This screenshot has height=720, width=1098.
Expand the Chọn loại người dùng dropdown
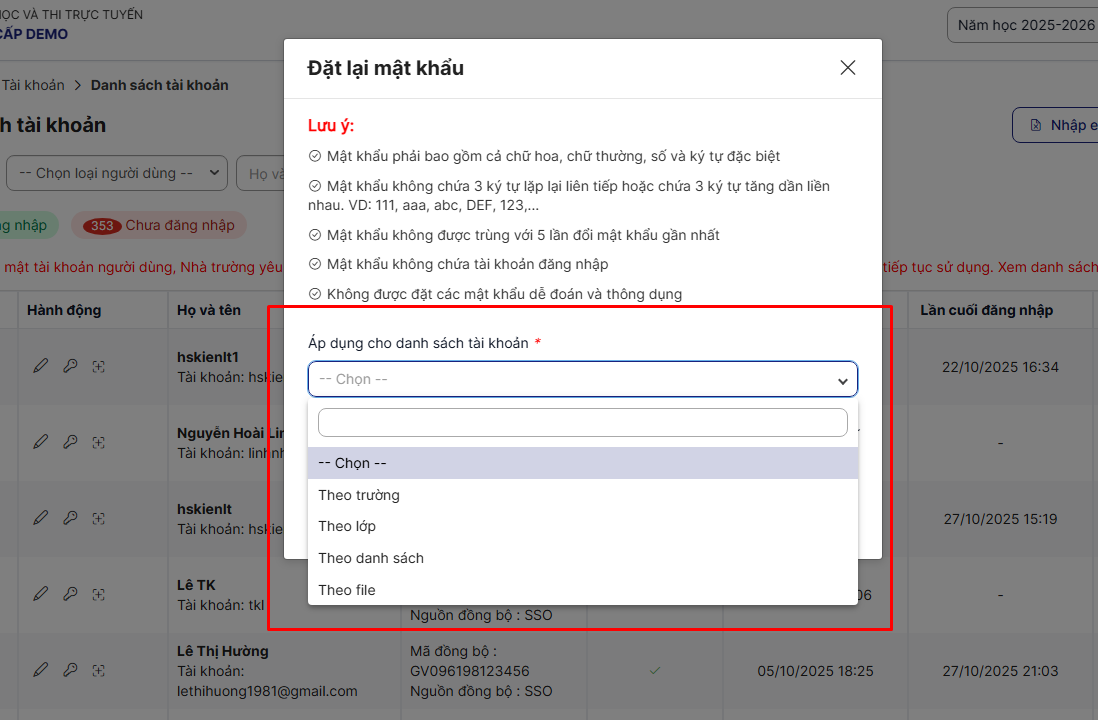point(117,173)
